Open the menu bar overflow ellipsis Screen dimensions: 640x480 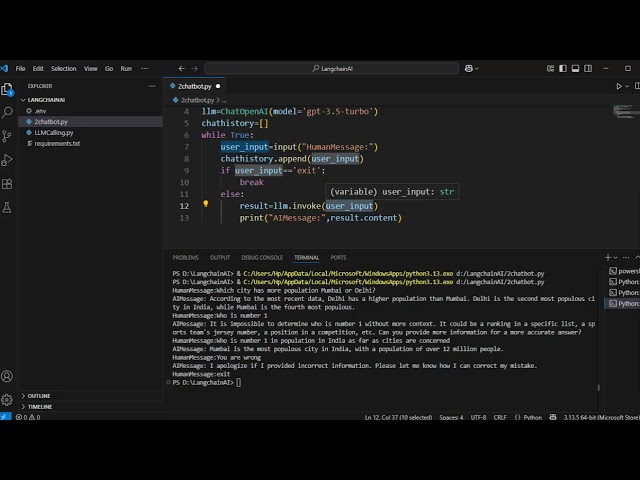point(144,69)
